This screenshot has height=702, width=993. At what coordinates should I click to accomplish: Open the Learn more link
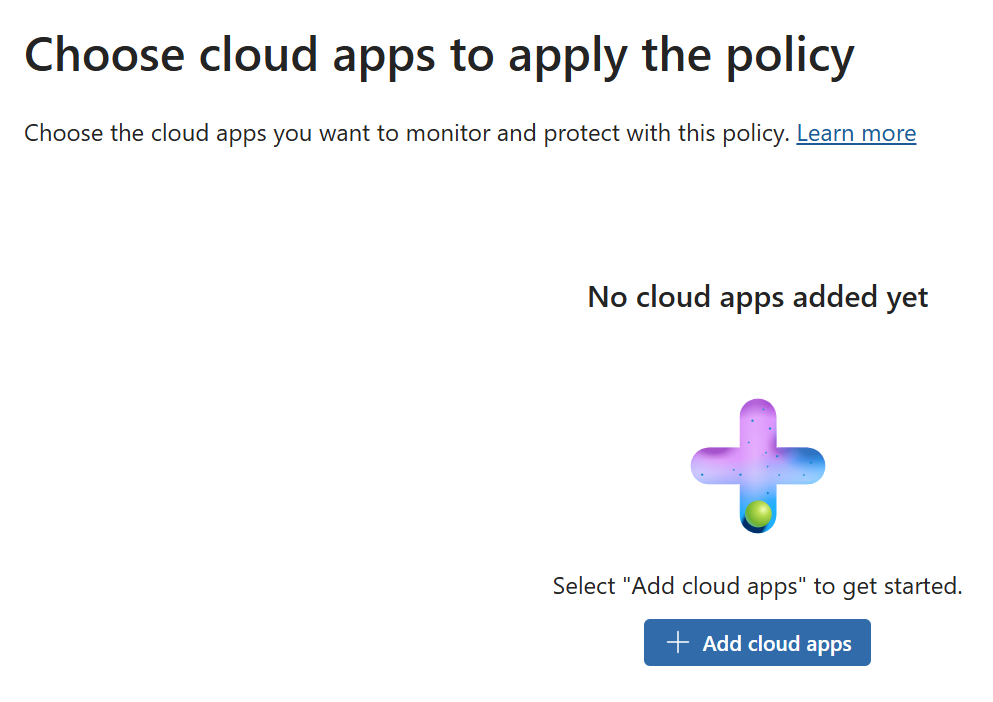tap(856, 134)
